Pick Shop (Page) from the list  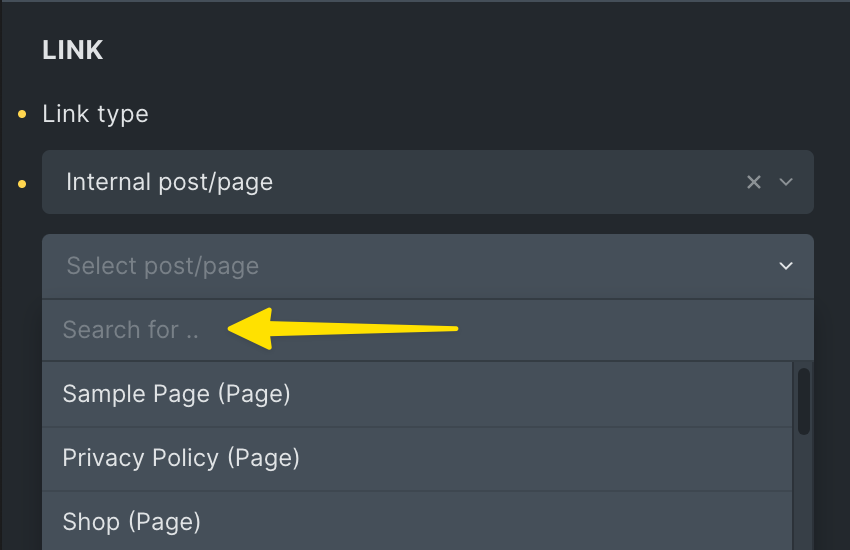tap(417, 522)
